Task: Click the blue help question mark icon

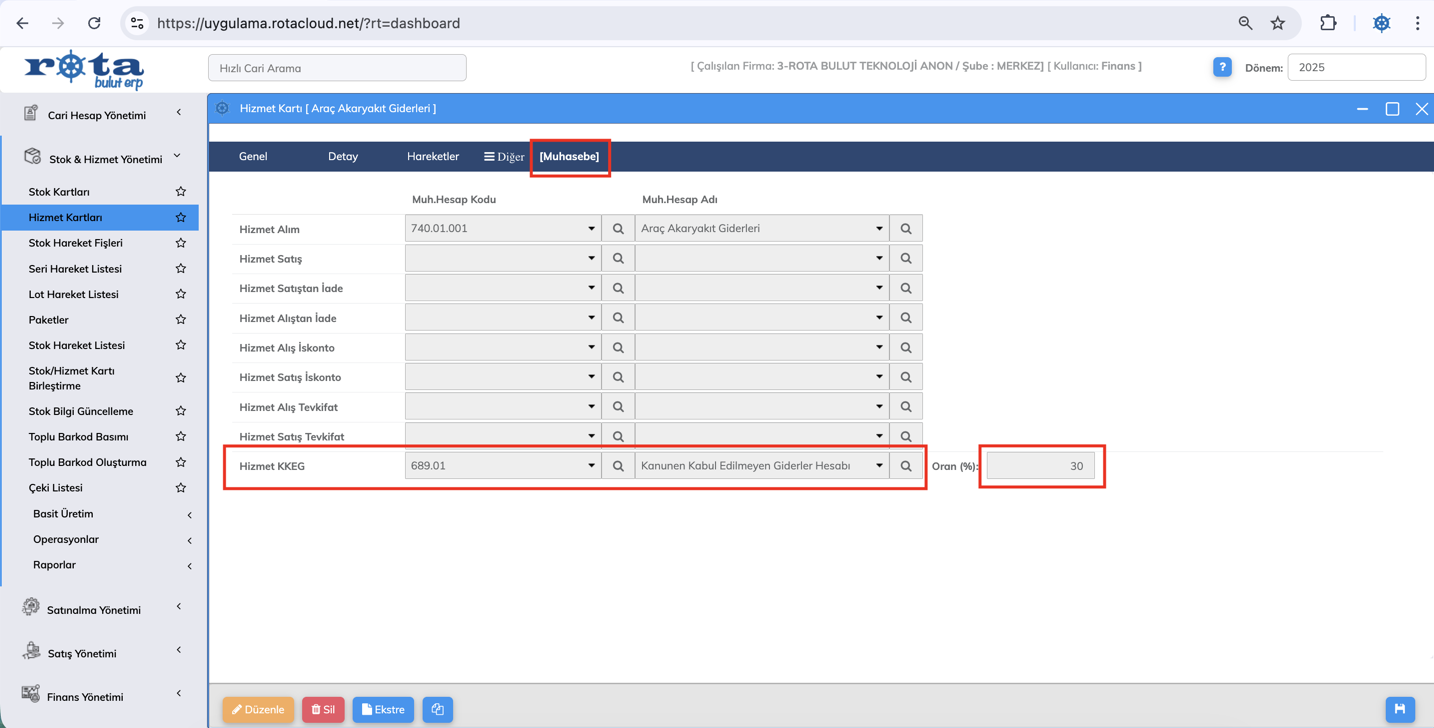Action: pos(1222,67)
